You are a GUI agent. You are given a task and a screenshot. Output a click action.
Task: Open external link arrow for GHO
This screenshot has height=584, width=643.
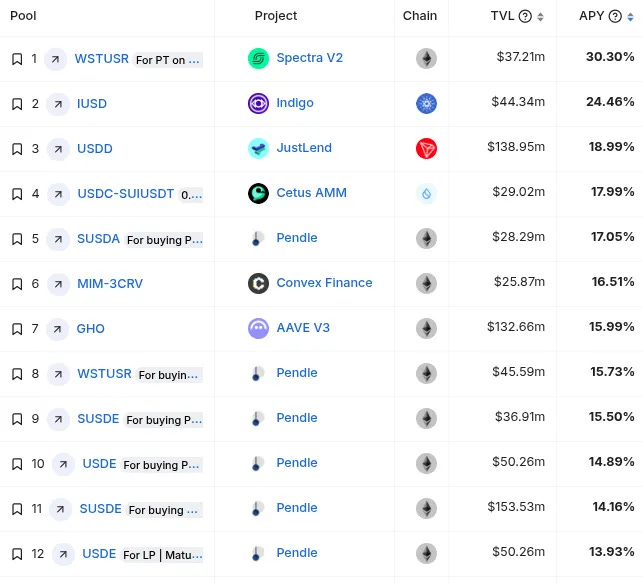tap(57, 329)
